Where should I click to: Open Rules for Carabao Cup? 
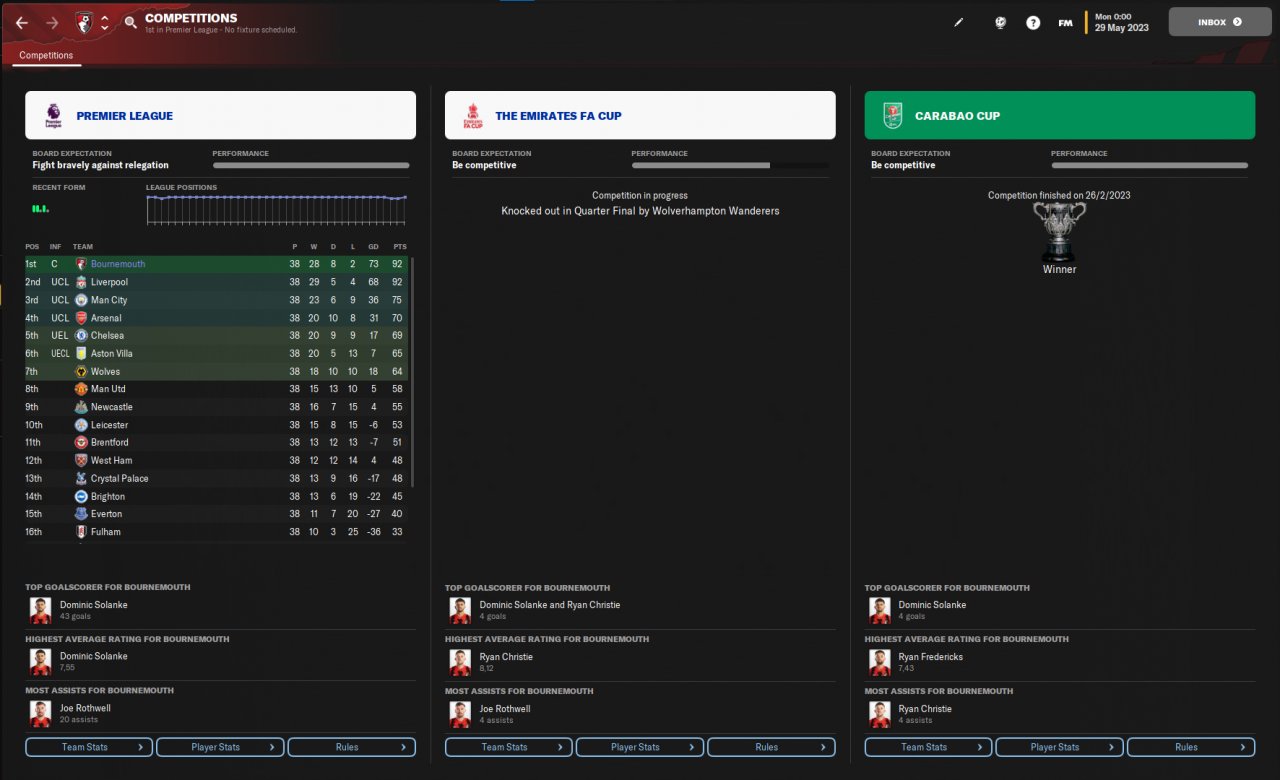pyautogui.click(x=1191, y=747)
